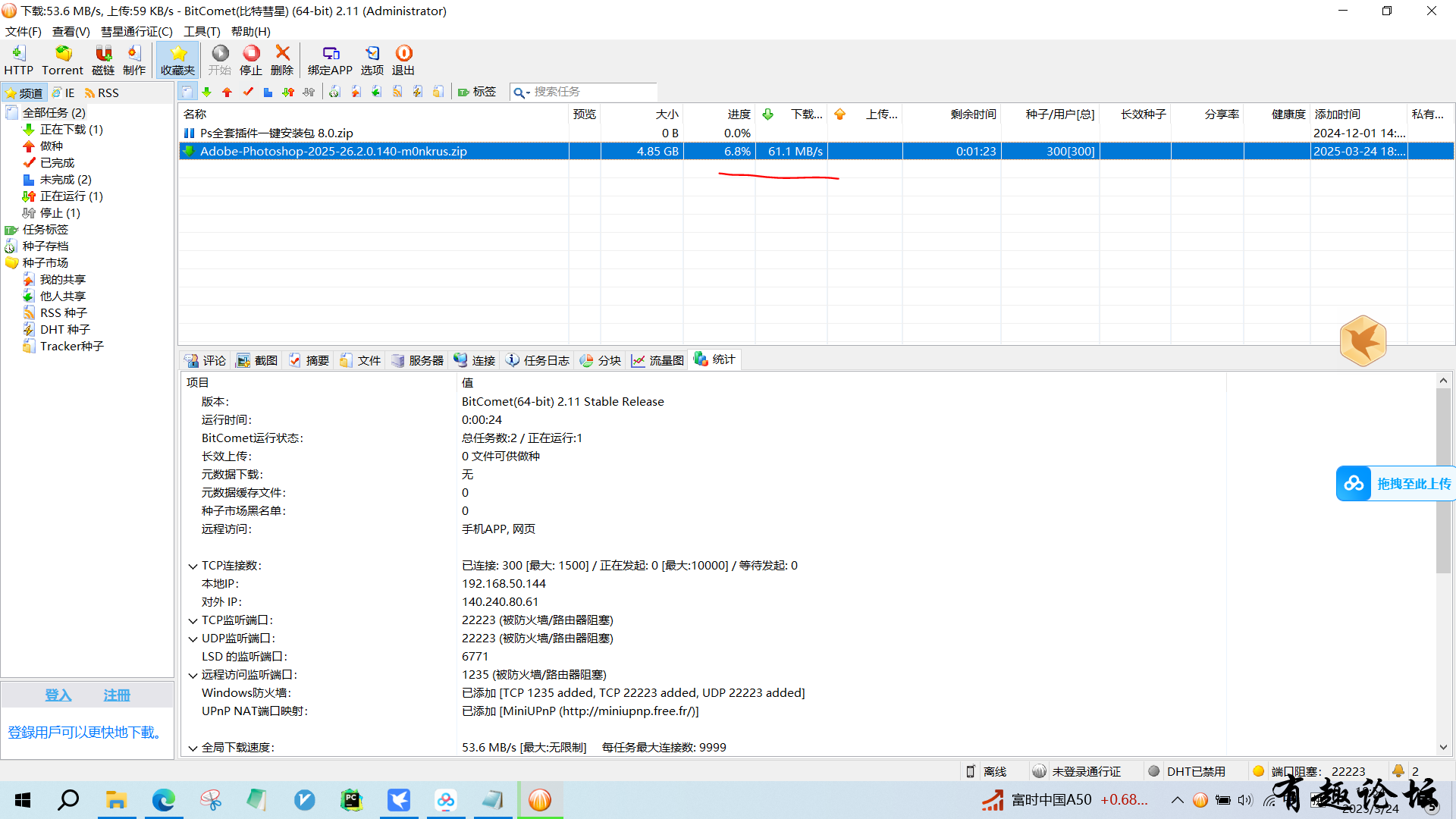Open the 评论 detail tab
The image size is (1456, 819).
(205, 360)
